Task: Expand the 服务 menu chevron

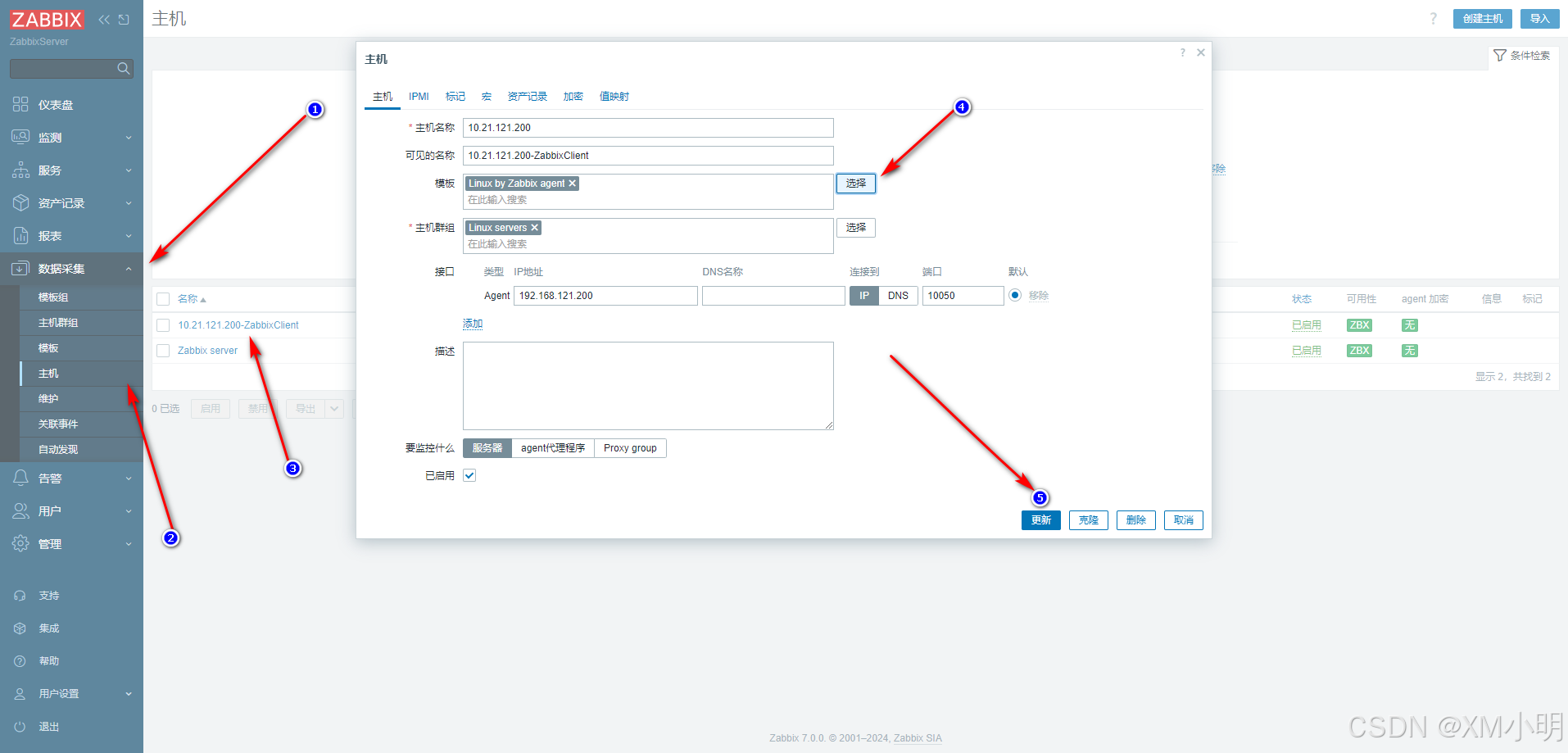Action: coord(129,170)
